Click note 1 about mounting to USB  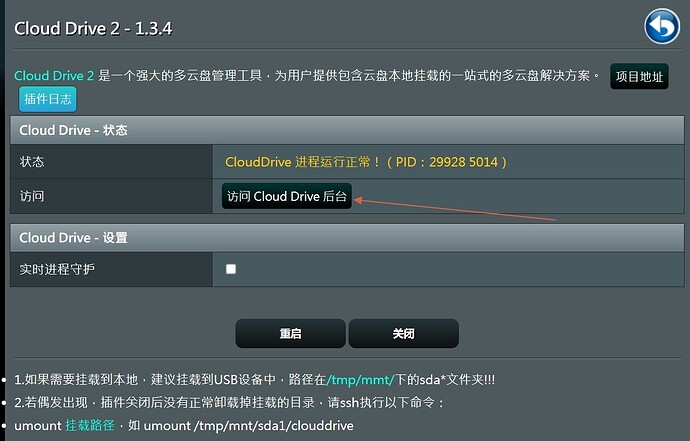pyautogui.click(x=254, y=379)
